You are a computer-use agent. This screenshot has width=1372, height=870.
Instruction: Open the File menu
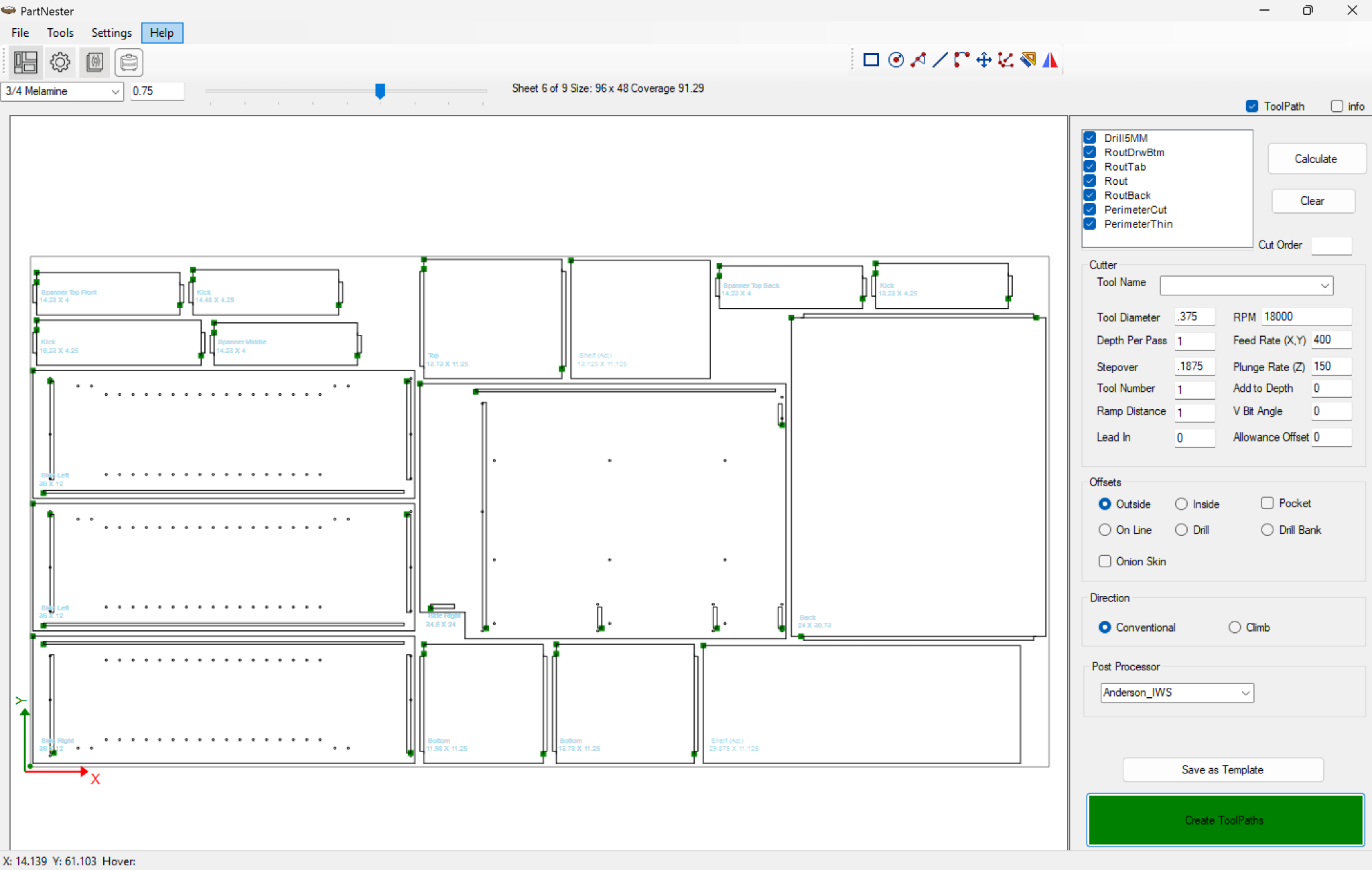(x=20, y=33)
